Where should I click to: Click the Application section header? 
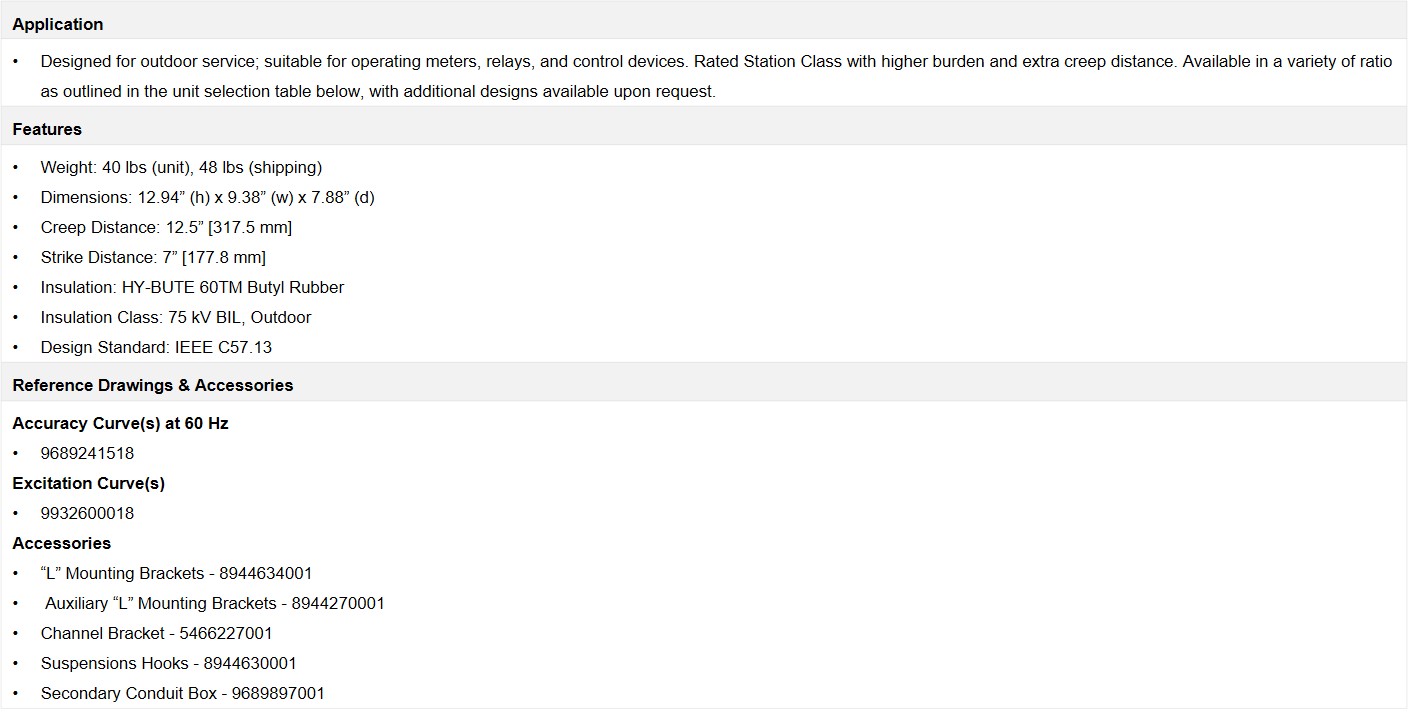pyautogui.click(x=58, y=24)
